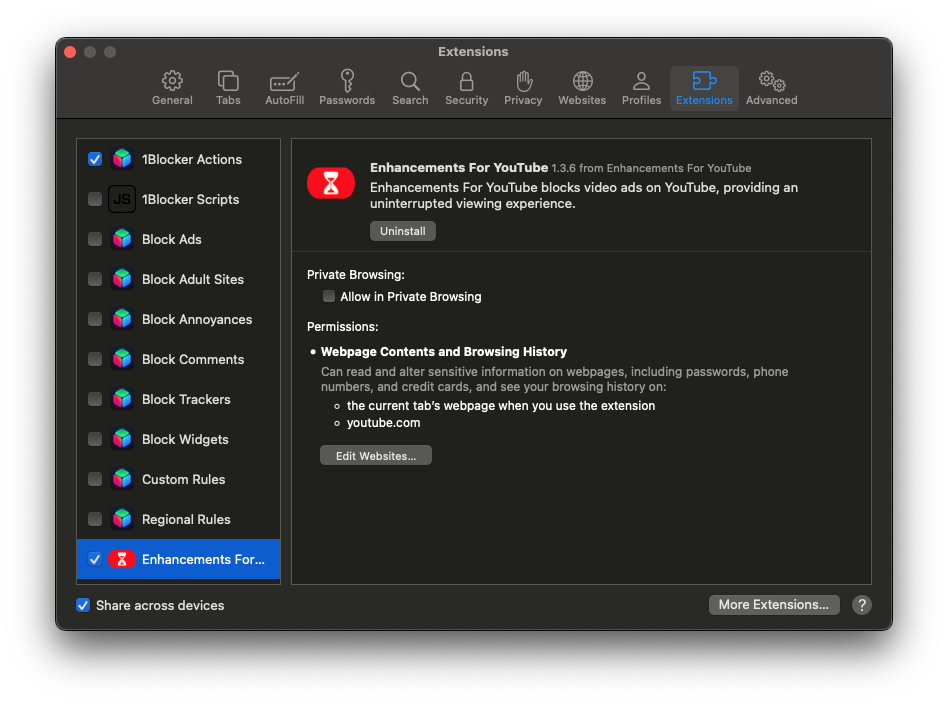
Task: Open the Search magnifier preferences icon
Action: coord(410,81)
